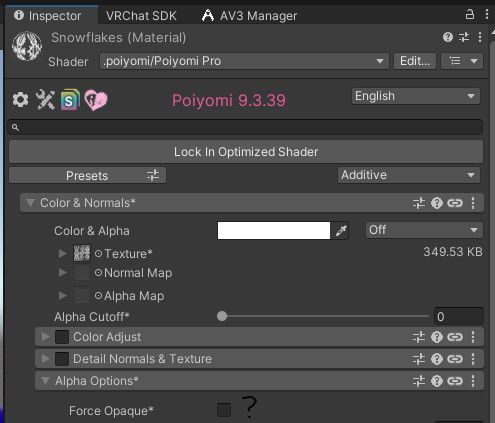Lock the Inspector with padlock icon
The height and width of the screenshot is (423, 495).
(x=470, y=14)
